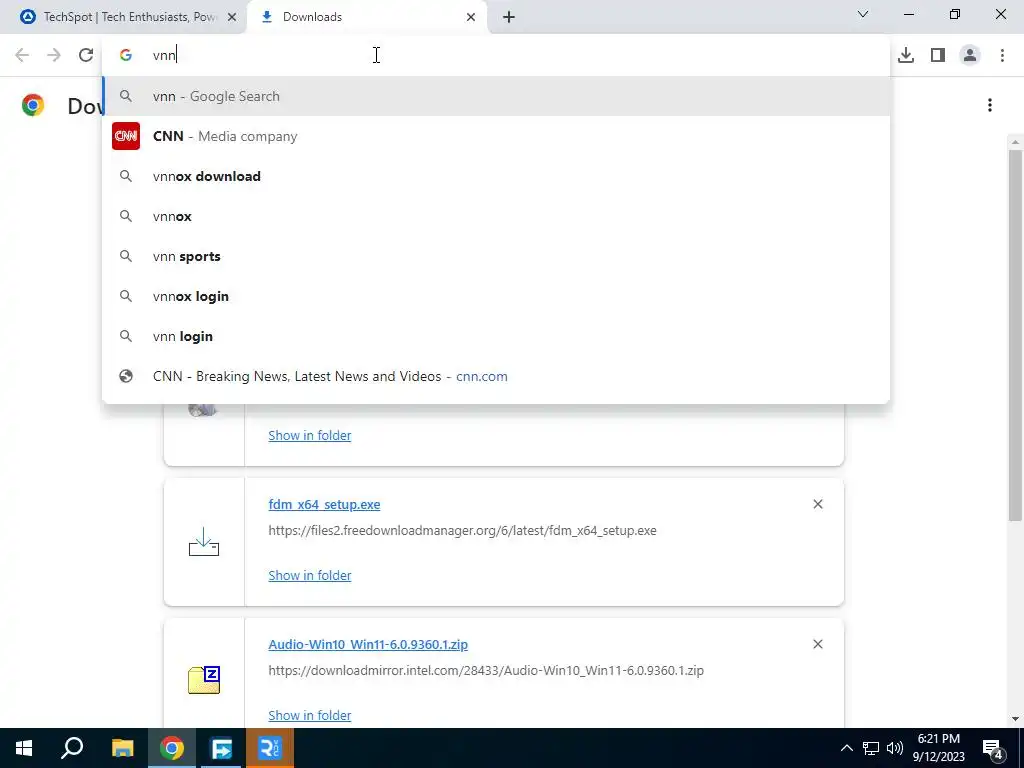The image size is (1024, 768).
Task: Show Audio-Win10_Win11 zip in folder
Action: (x=310, y=715)
